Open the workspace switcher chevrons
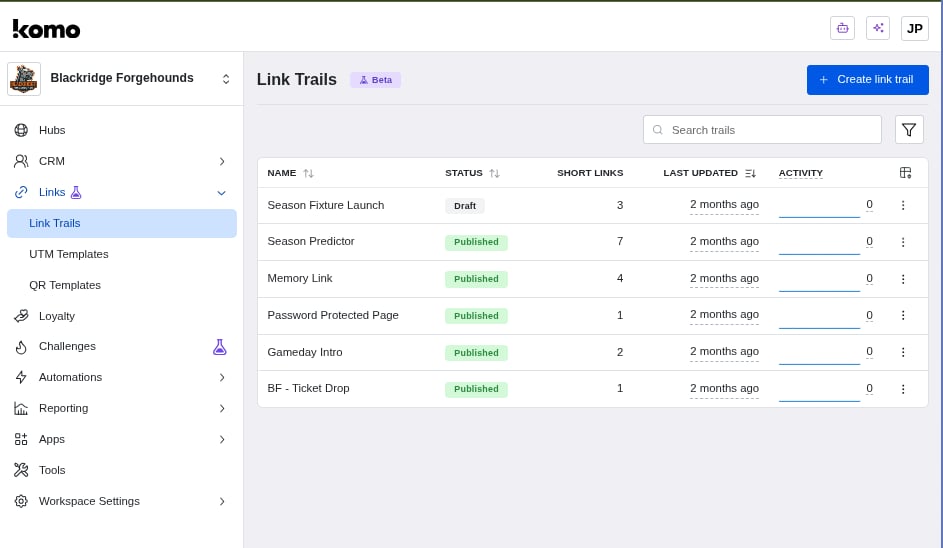The image size is (943, 548). point(226,79)
